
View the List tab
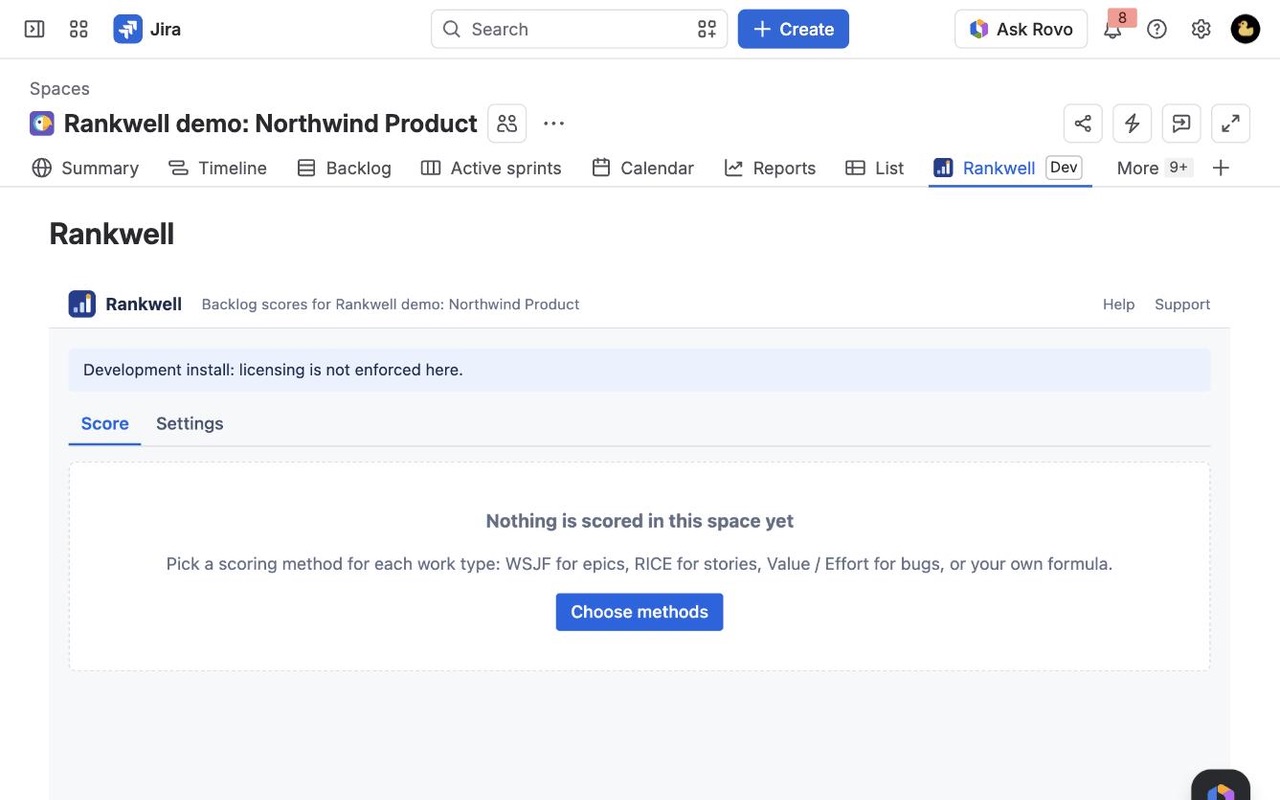875,168
